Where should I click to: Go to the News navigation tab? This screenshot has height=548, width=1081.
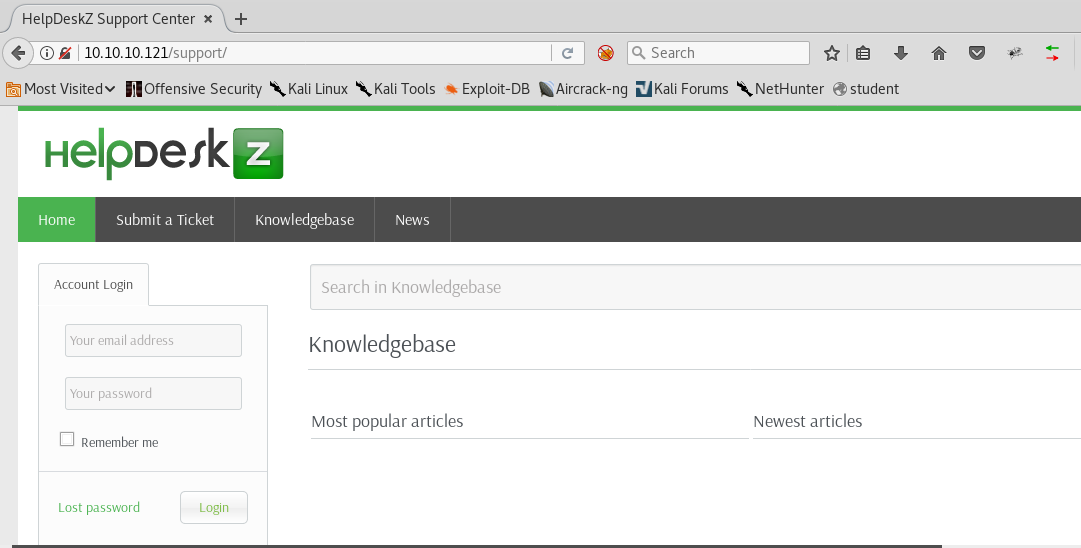pyautogui.click(x=412, y=220)
